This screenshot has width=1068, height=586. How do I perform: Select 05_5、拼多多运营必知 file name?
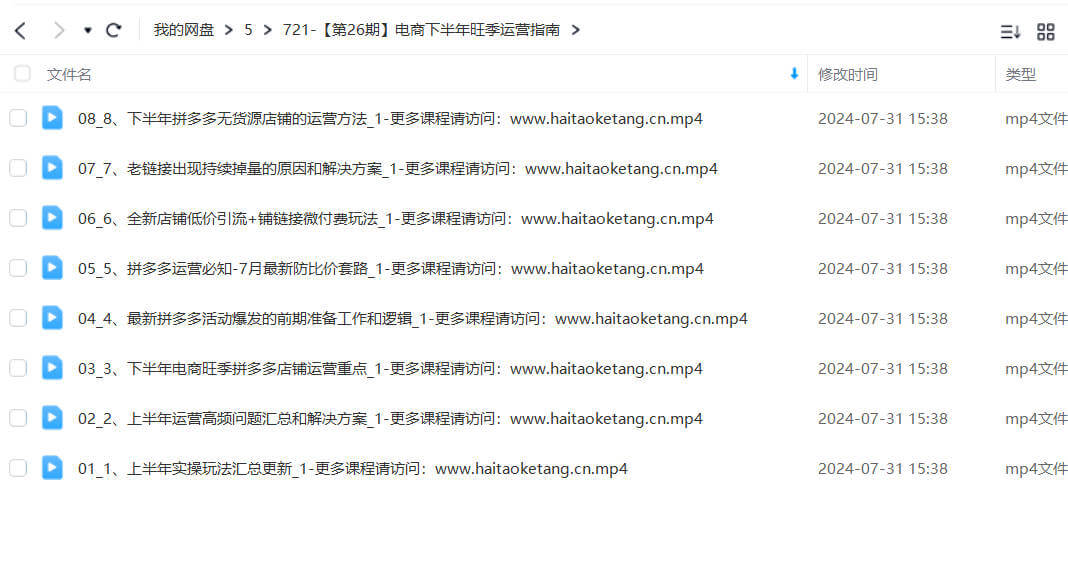click(391, 268)
